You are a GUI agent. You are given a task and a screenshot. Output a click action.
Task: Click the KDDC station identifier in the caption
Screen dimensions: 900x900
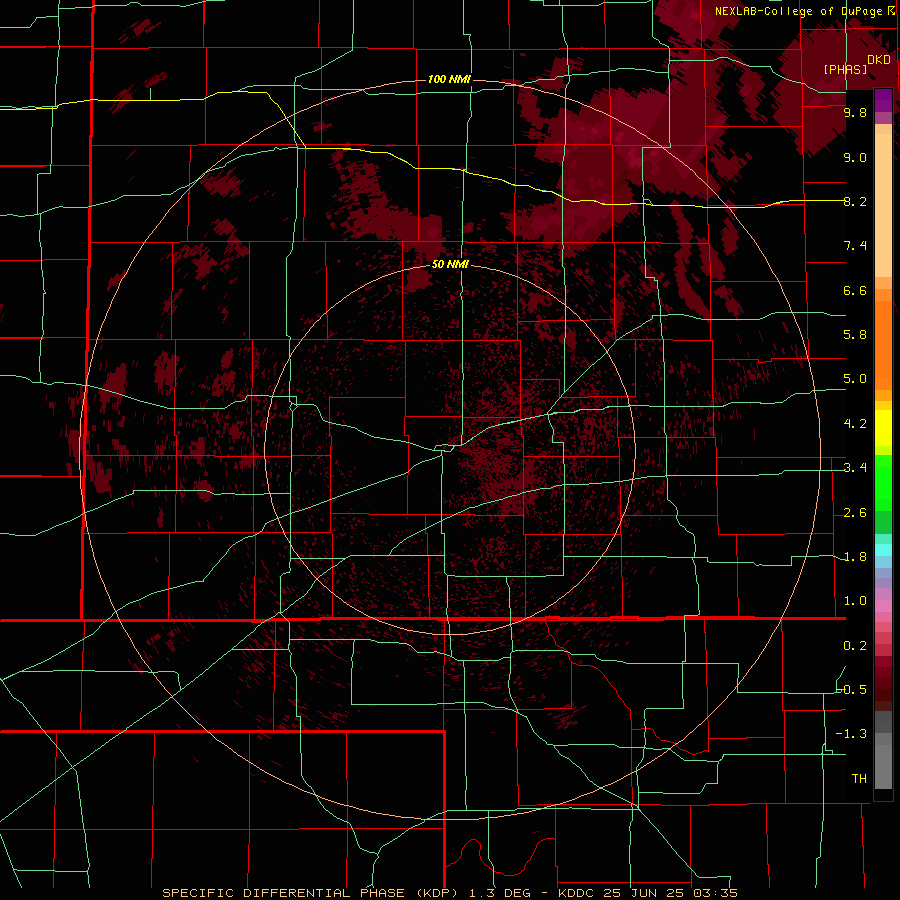[577, 893]
